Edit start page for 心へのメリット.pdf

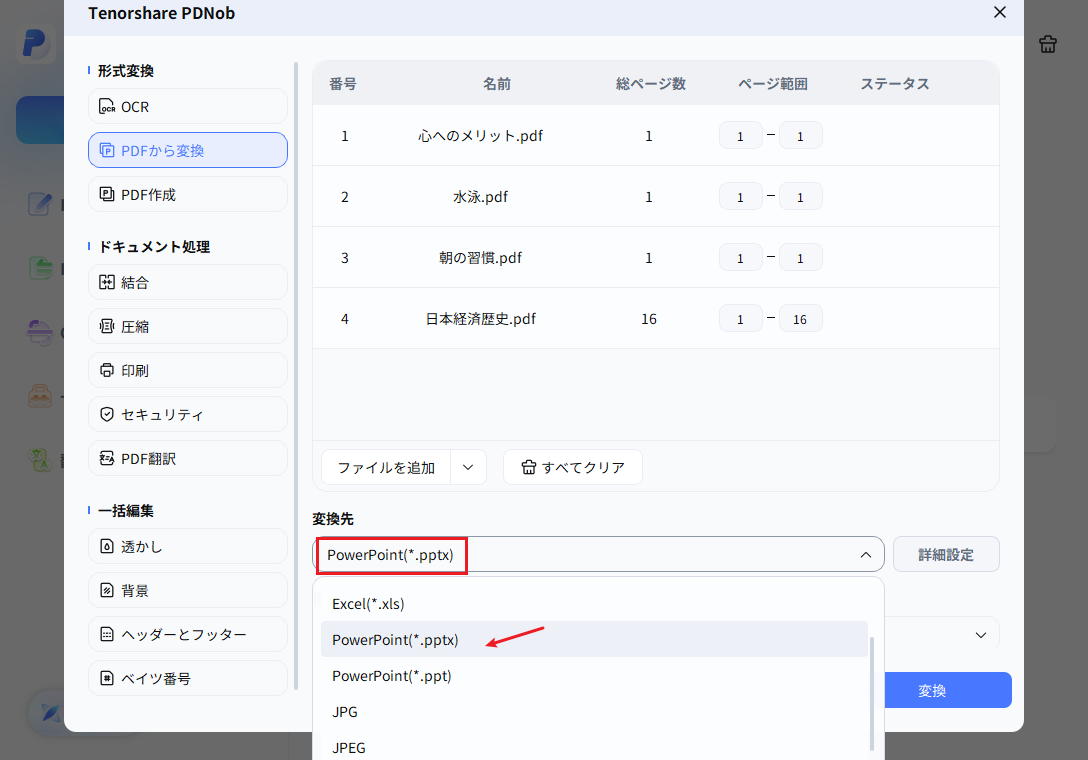point(740,135)
